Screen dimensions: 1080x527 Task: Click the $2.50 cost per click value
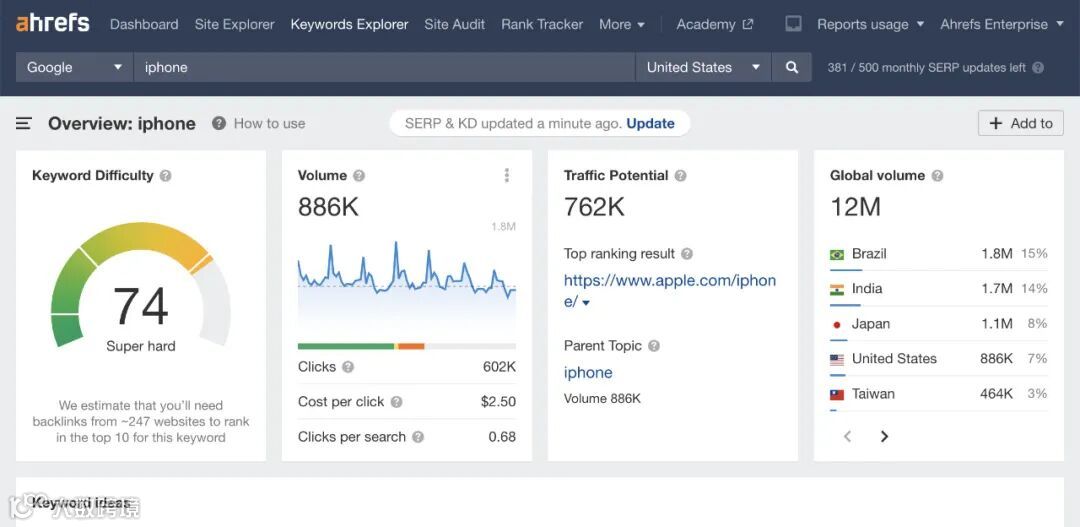[x=498, y=402]
